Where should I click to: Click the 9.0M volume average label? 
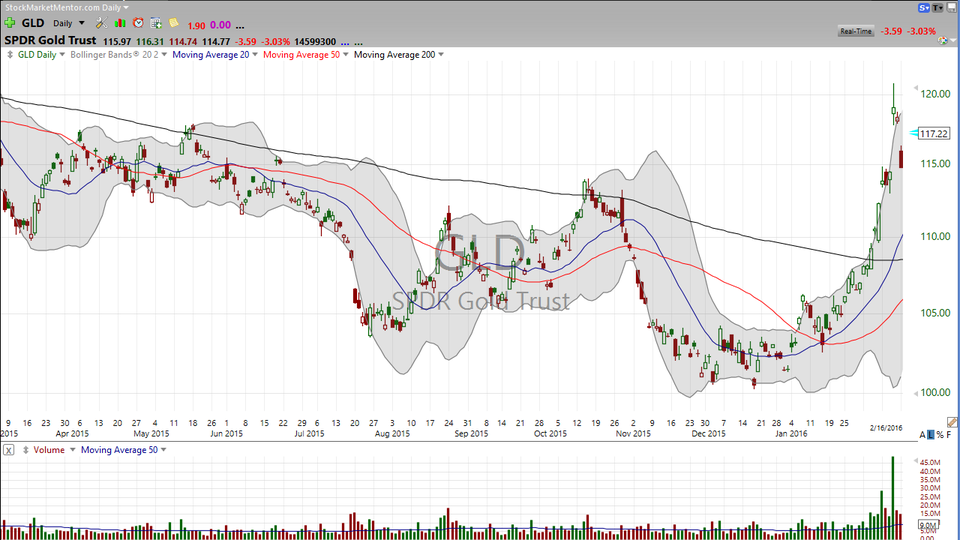[928, 525]
